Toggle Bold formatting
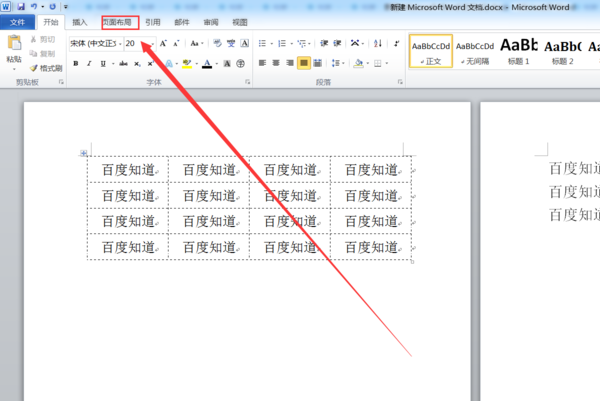 [76, 64]
